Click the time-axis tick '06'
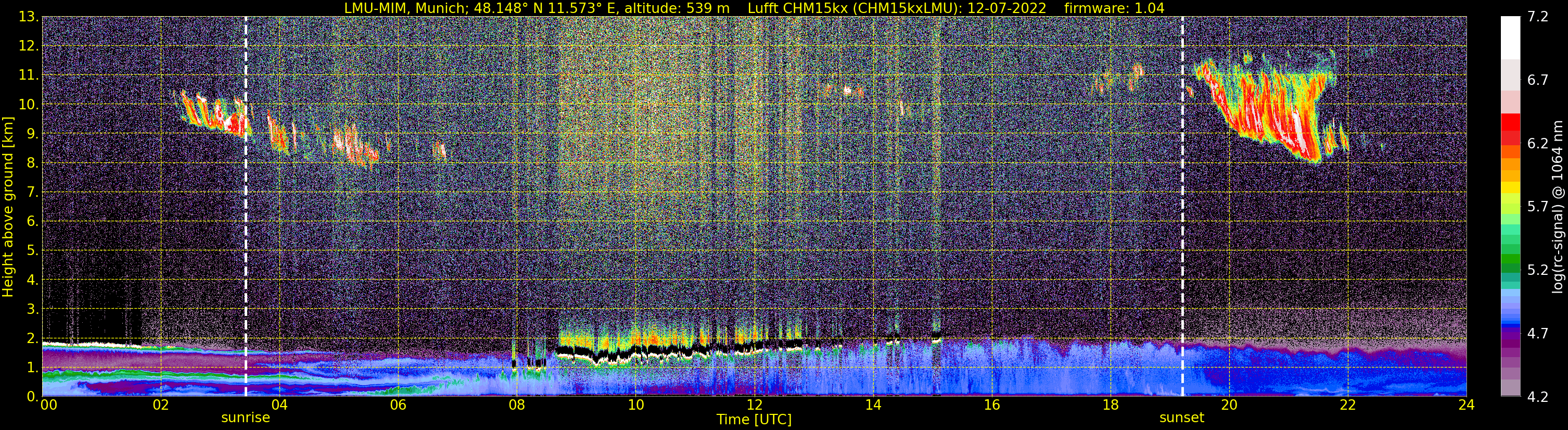Viewport: 1568px width, 430px height. pos(398,405)
